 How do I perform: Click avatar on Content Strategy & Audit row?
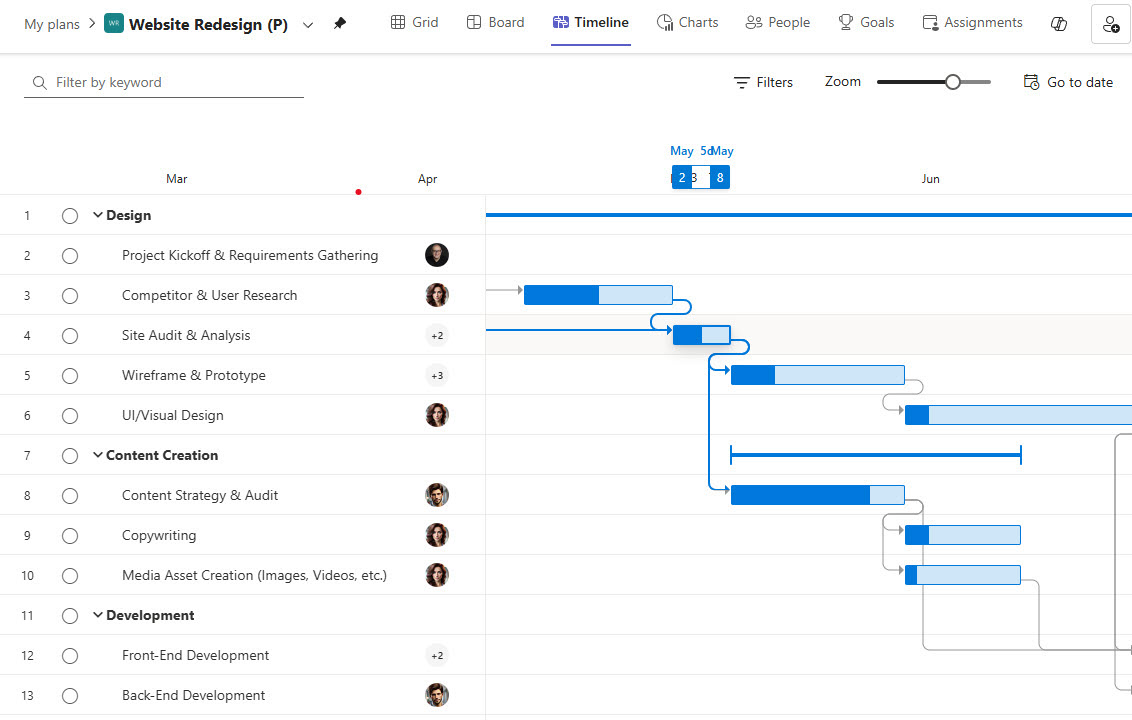click(437, 495)
